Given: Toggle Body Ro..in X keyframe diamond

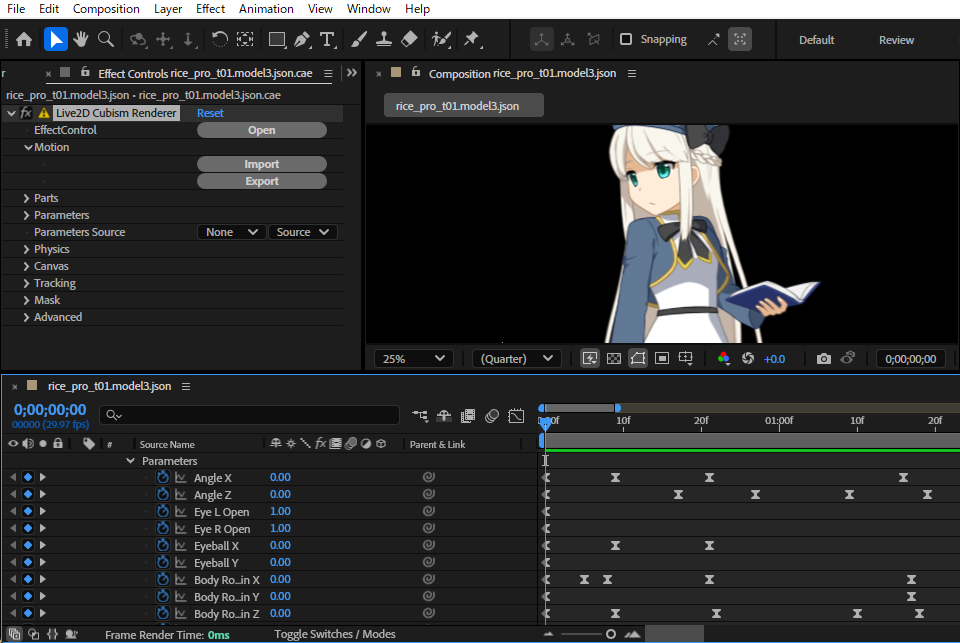Looking at the screenshot, I should pyautogui.click(x=28, y=579).
